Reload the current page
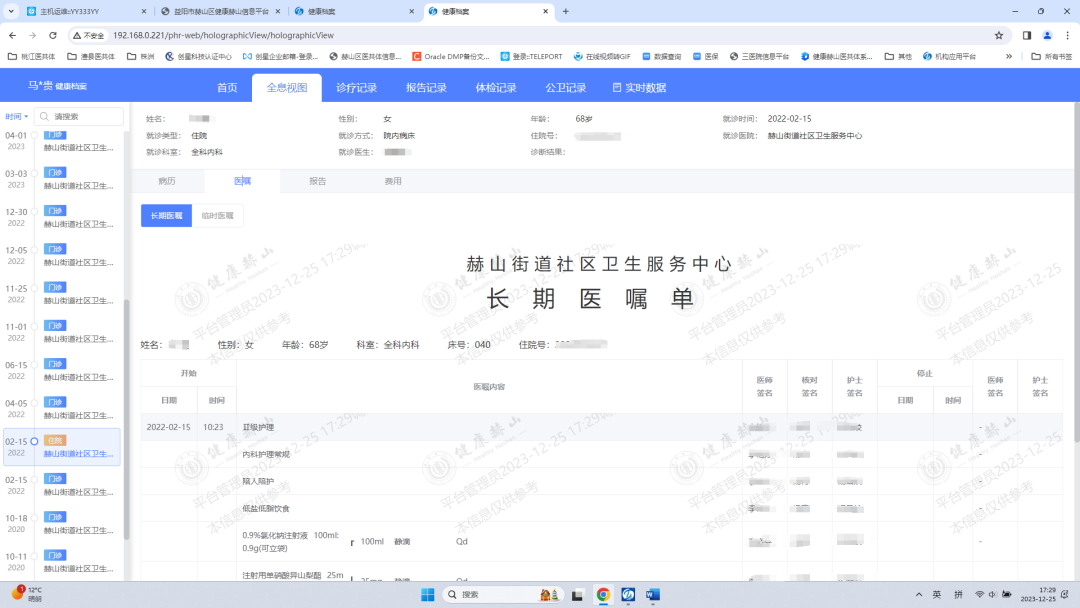The image size is (1080, 608). [x=53, y=35]
